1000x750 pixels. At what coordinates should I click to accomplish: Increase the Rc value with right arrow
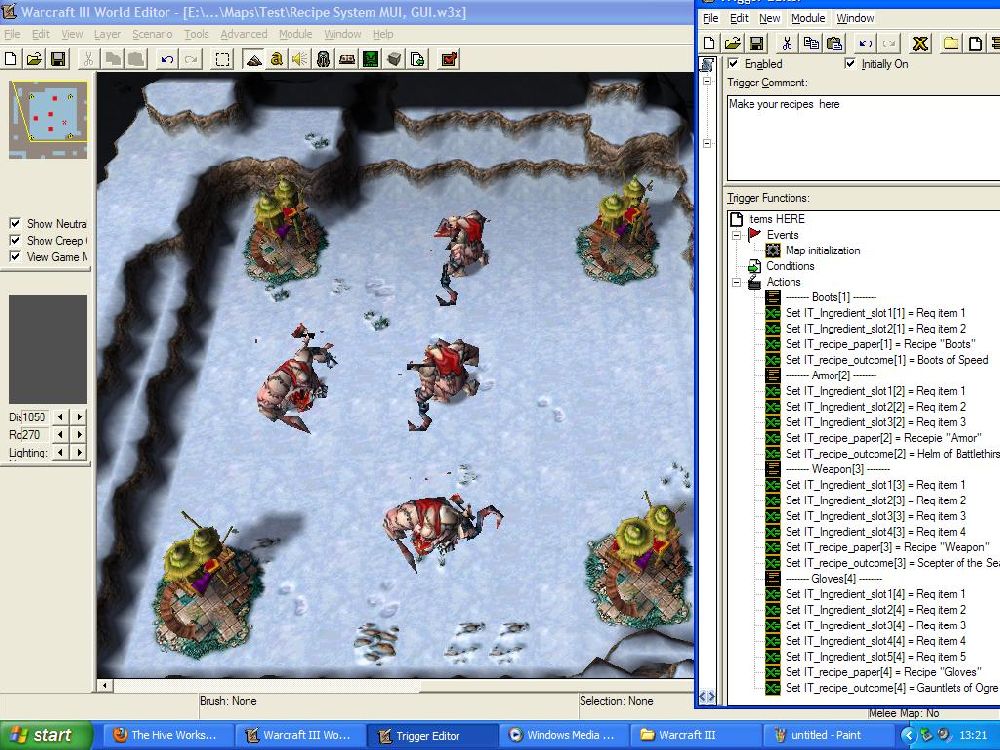79,435
